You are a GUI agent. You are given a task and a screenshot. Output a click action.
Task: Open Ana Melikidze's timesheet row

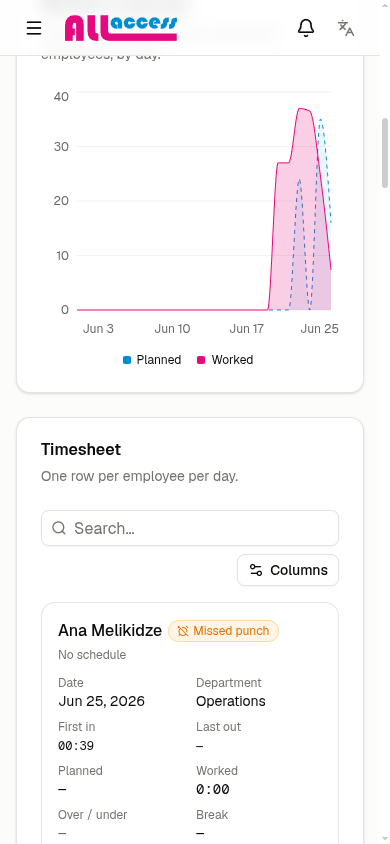pyautogui.click(x=190, y=723)
